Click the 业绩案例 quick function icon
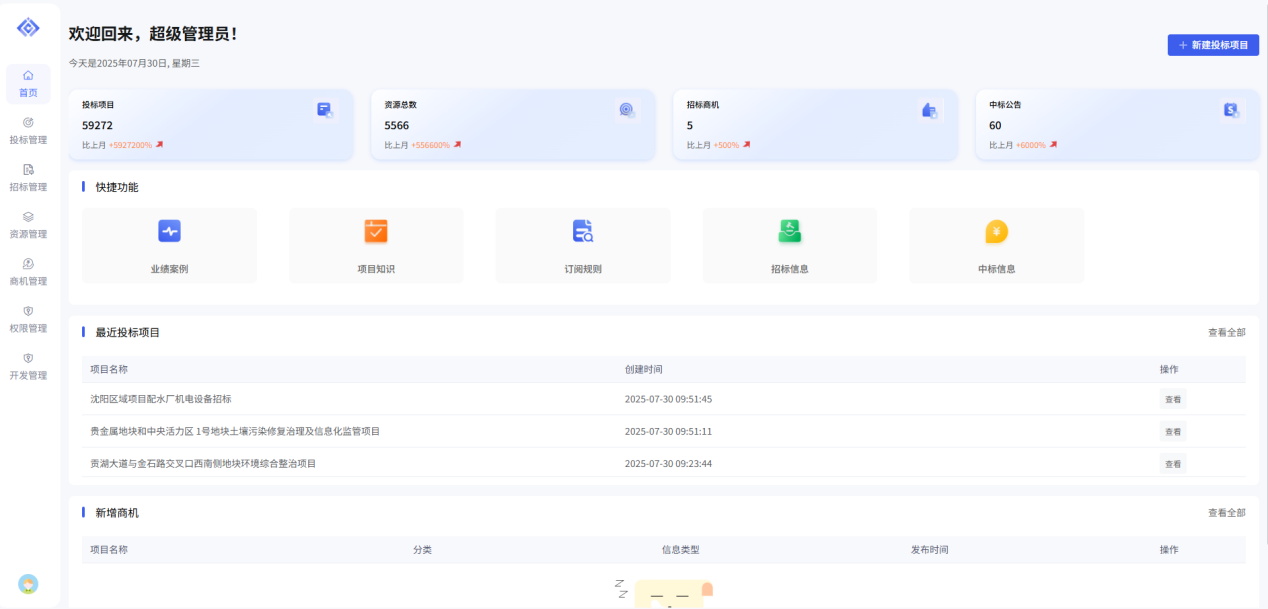 (x=169, y=231)
